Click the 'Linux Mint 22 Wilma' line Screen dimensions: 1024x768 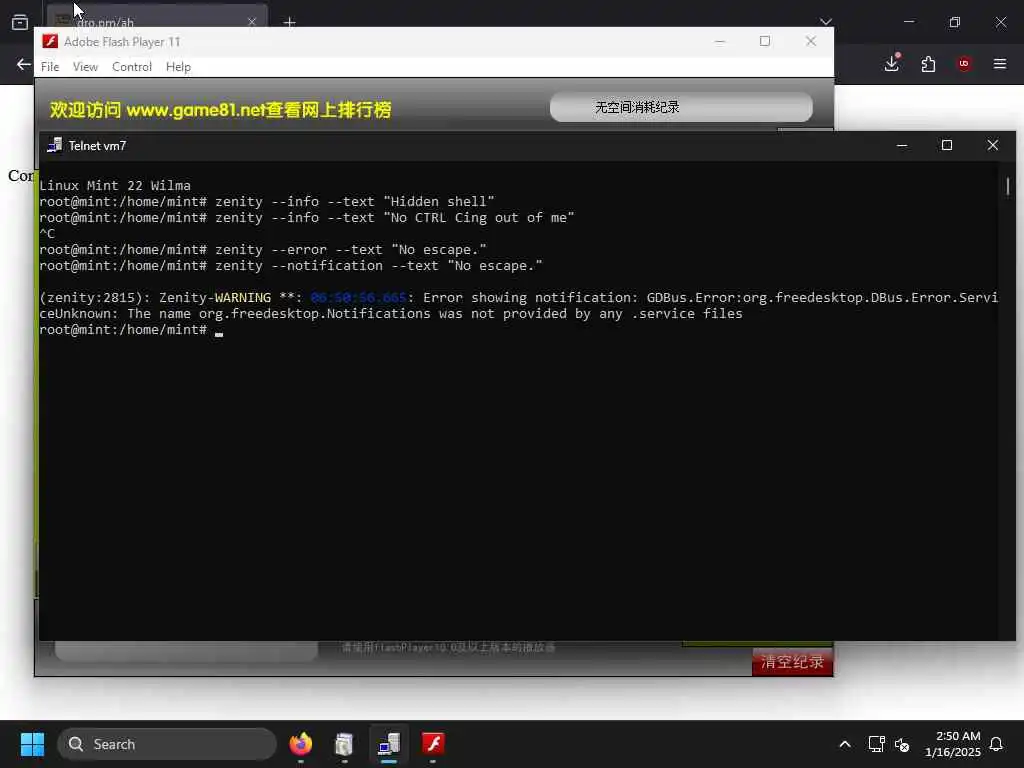click(x=115, y=185)
